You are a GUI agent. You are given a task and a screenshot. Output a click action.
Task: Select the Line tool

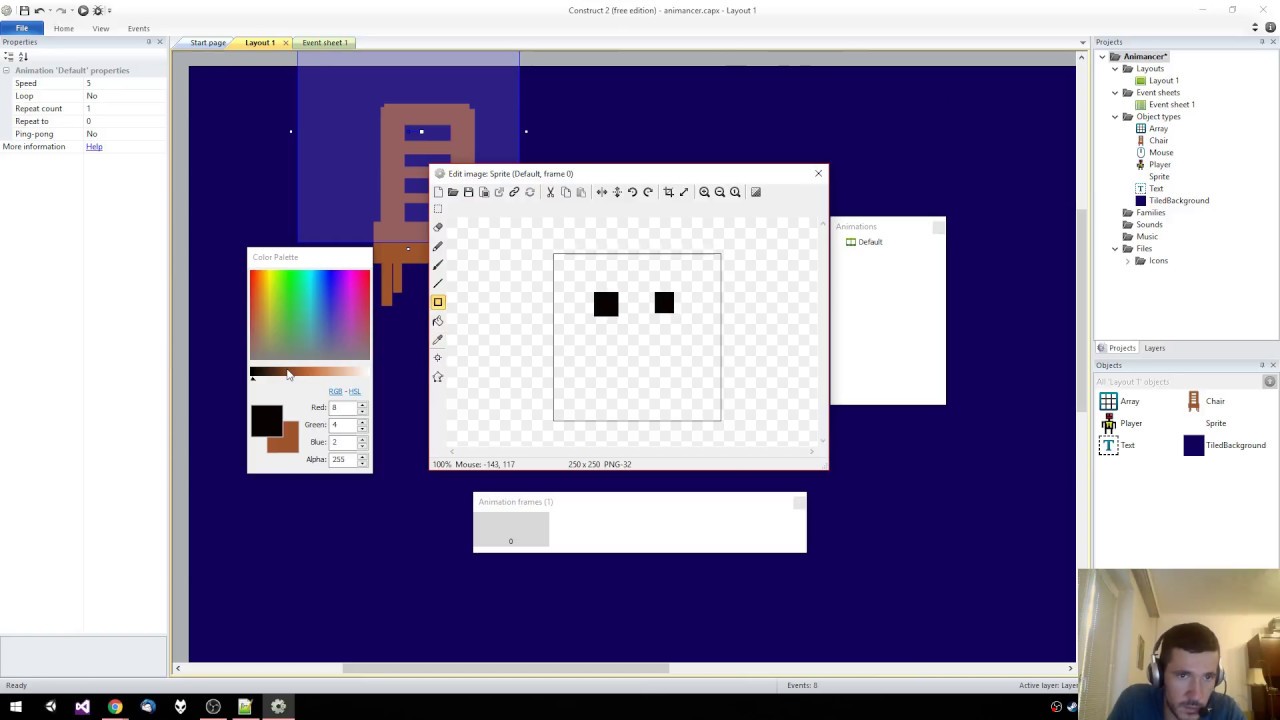(x=438, y=283)
